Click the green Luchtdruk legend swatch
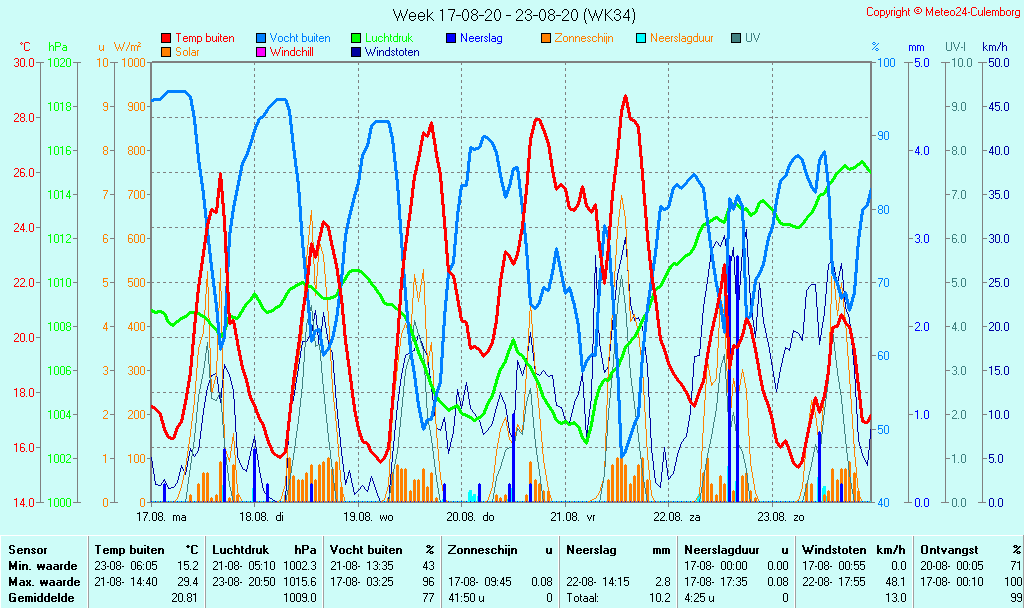 356,38
